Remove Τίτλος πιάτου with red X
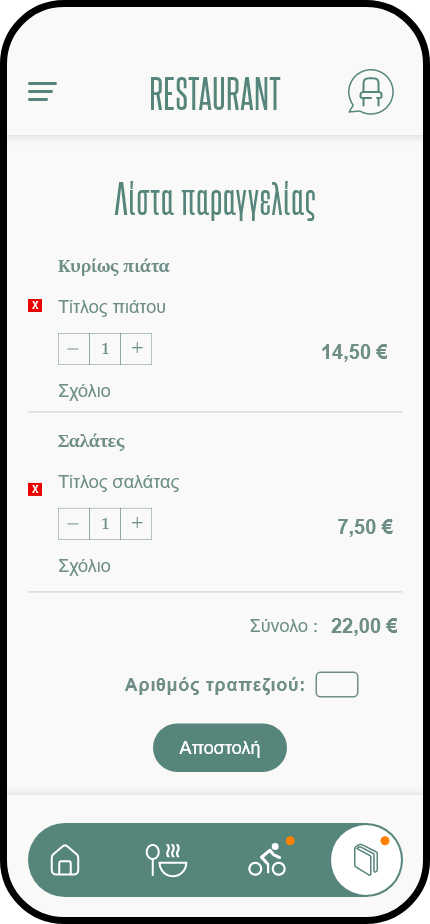This screenshot has width=430, height=924. 35,305
